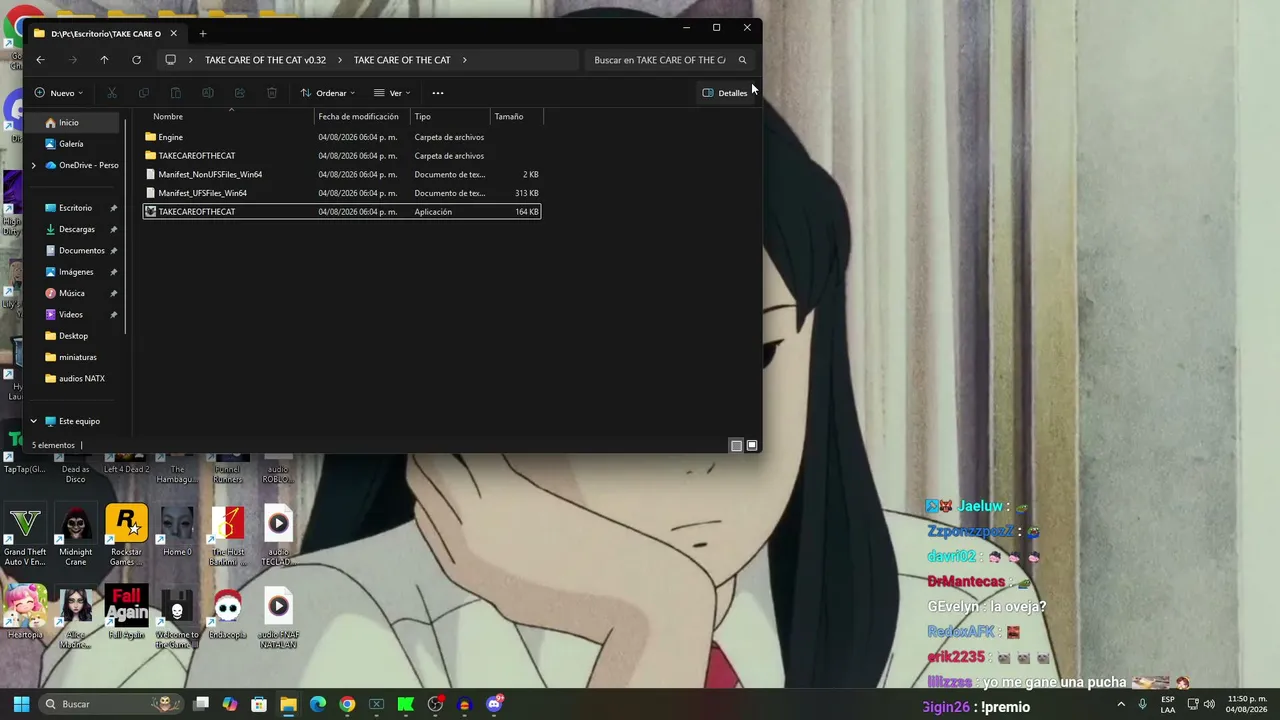Open Home 0 desktop shortcut
The width and height of the screenshot is (1280, 720).
click(177, 532)
